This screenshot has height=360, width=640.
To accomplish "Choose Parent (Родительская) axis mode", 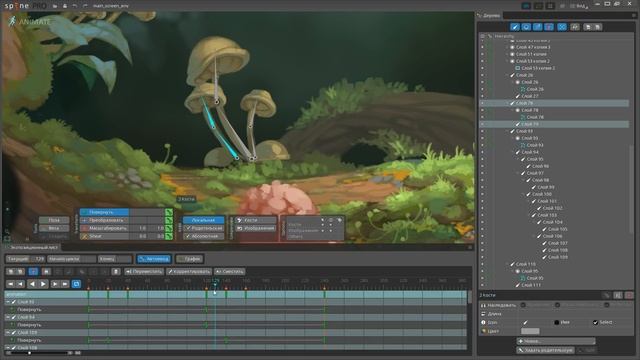I will (x=204, y=228).
